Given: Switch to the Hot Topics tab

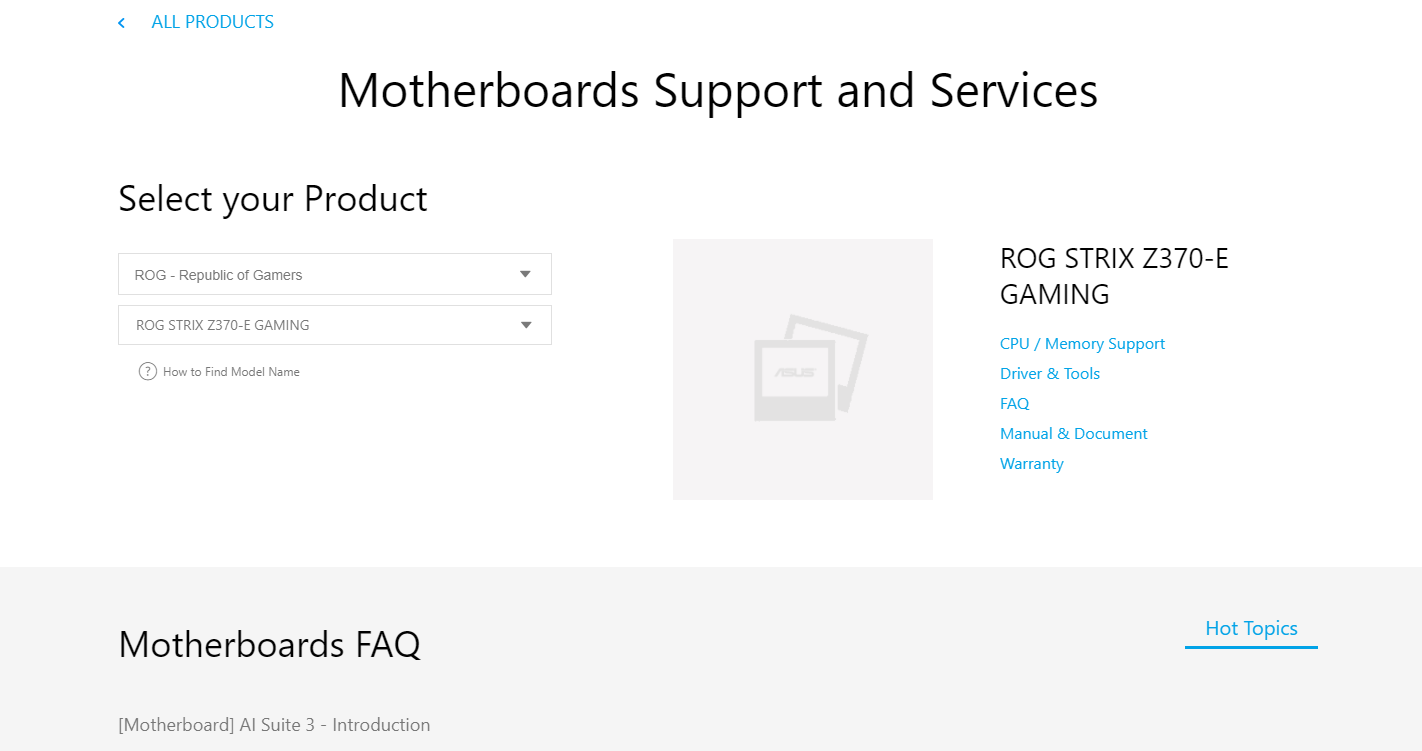Looking at the screenshot, I should [x=1251, y=629].
